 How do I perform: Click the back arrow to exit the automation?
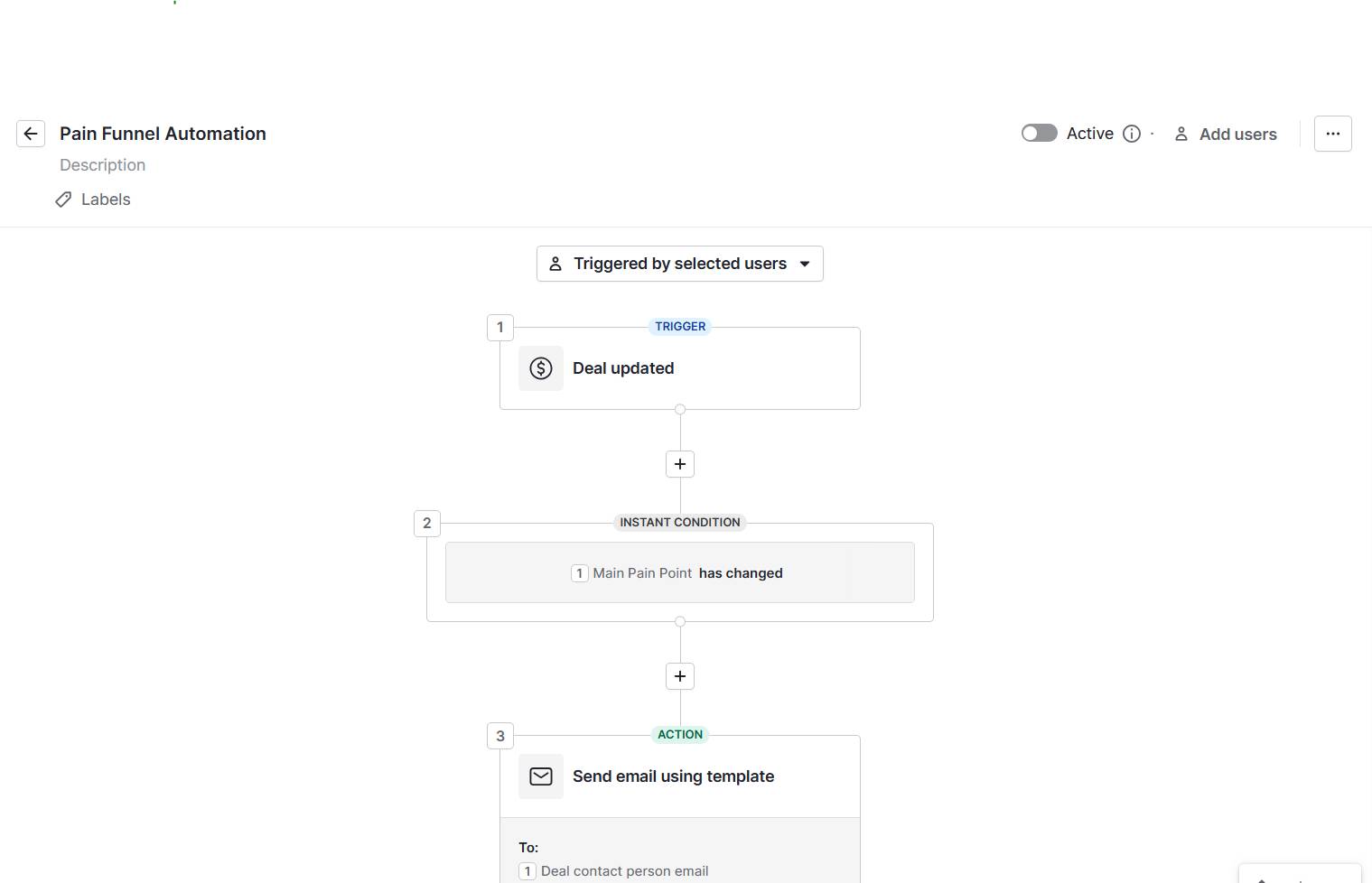point(30,133)
